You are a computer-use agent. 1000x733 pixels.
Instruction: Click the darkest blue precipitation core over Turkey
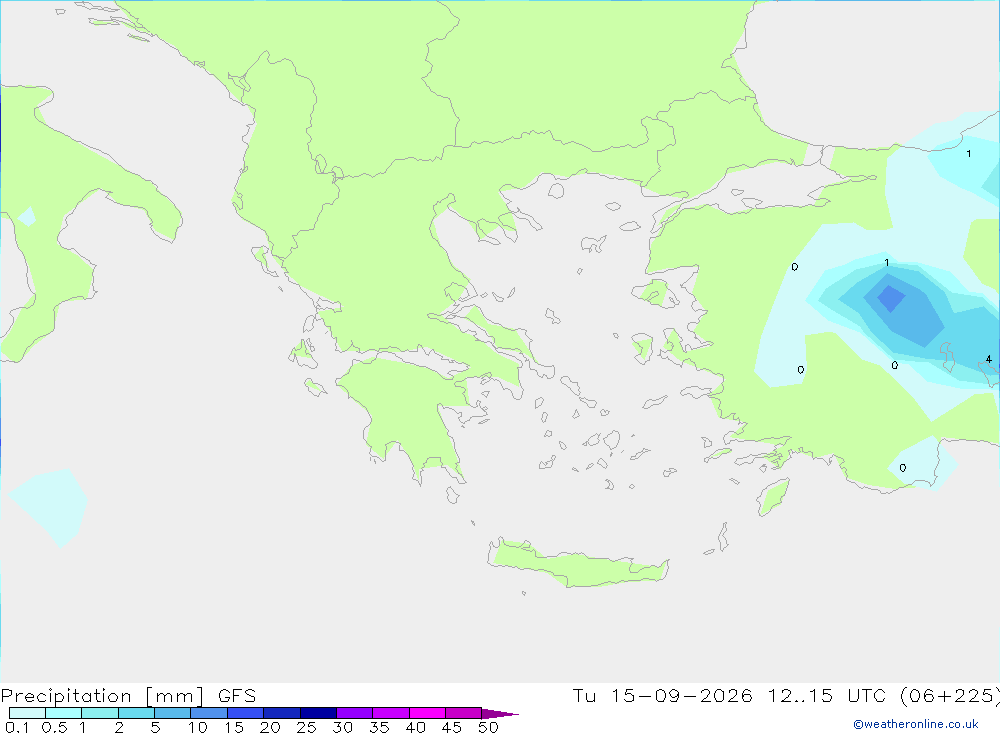point(891,298)
